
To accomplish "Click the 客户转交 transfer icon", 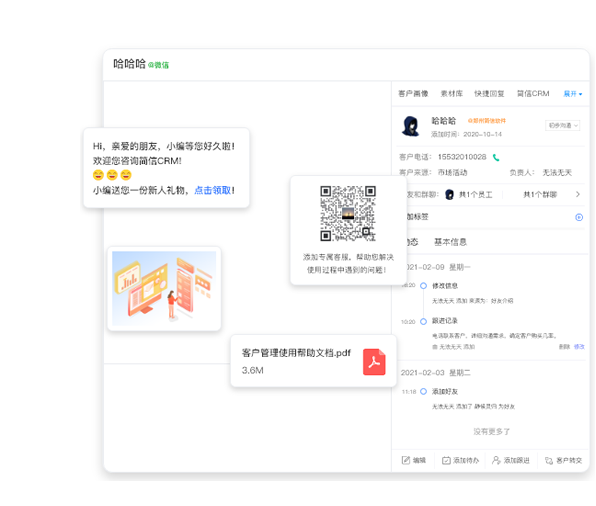I will pos(549,460).
